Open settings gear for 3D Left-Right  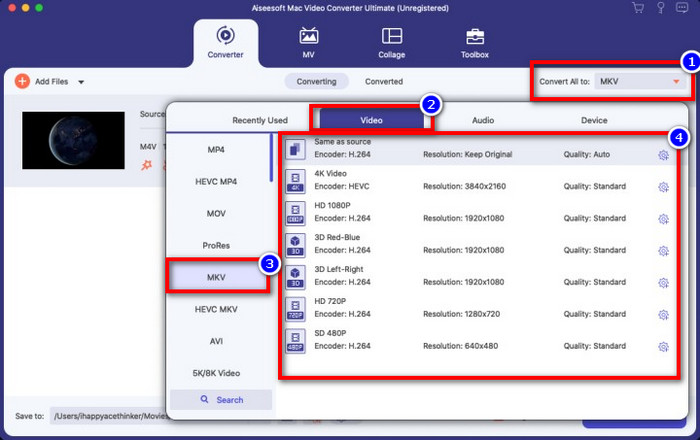(x=663, y=282)
